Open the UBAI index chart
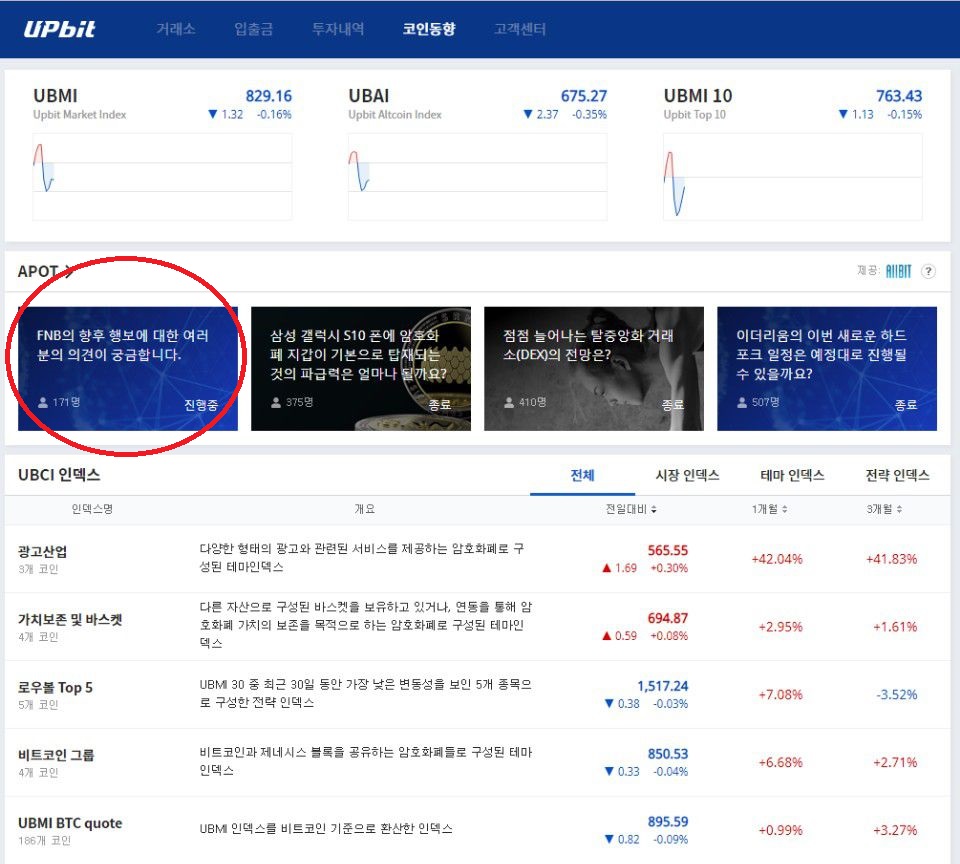The image size is (960, 864). [x=478, y=177]
